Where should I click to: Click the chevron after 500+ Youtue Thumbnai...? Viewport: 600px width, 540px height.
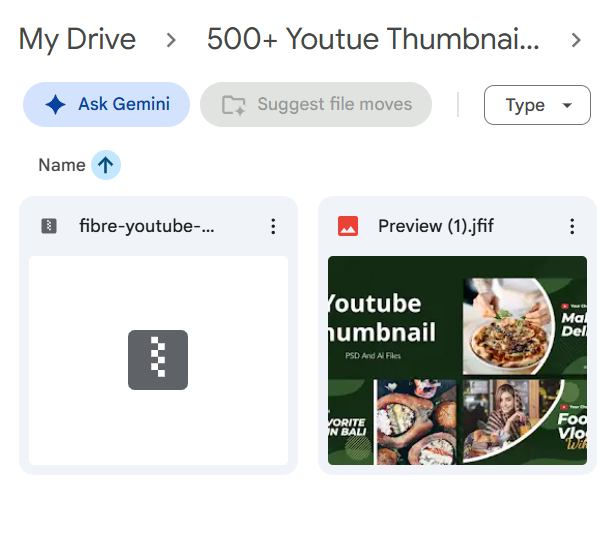[576, 40]
